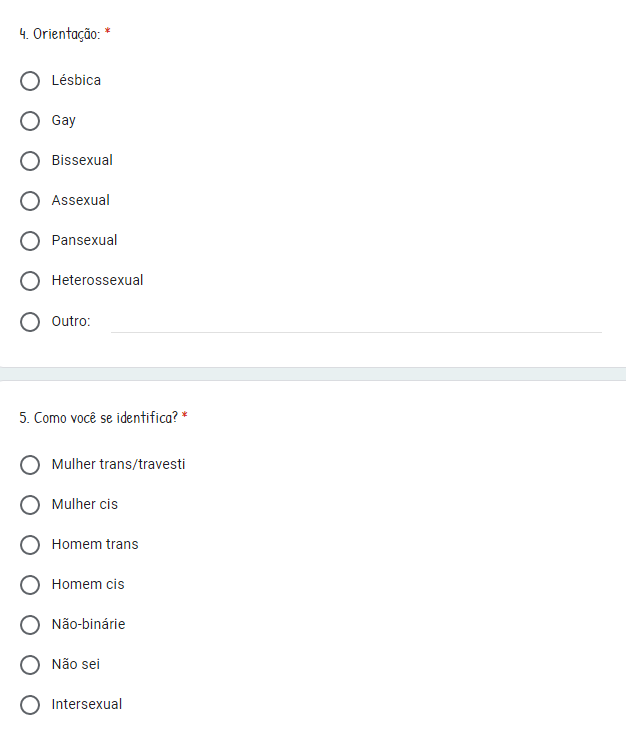The image size is (626, 729).
Task: Select the Outro orientation option
Action: click(x=30, y=321)
